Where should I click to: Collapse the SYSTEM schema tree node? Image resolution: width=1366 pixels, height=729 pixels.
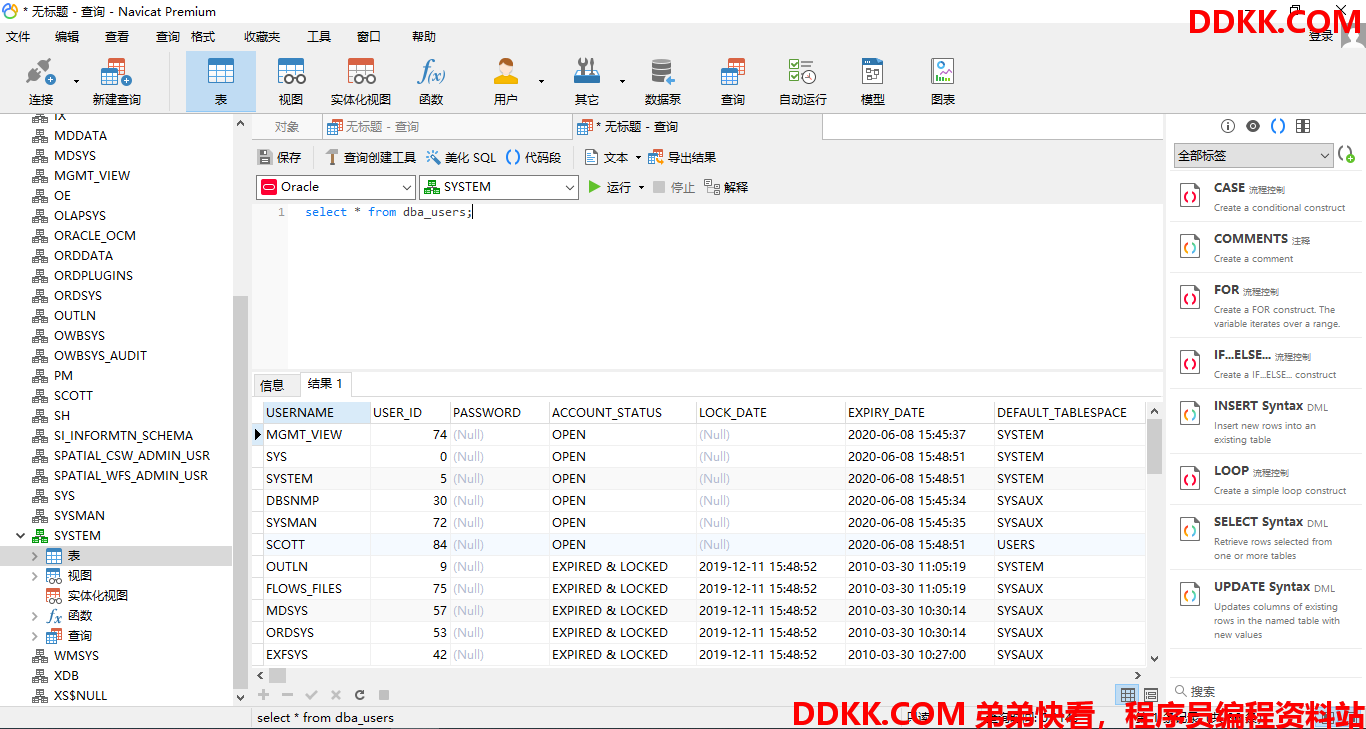[21, 536]
